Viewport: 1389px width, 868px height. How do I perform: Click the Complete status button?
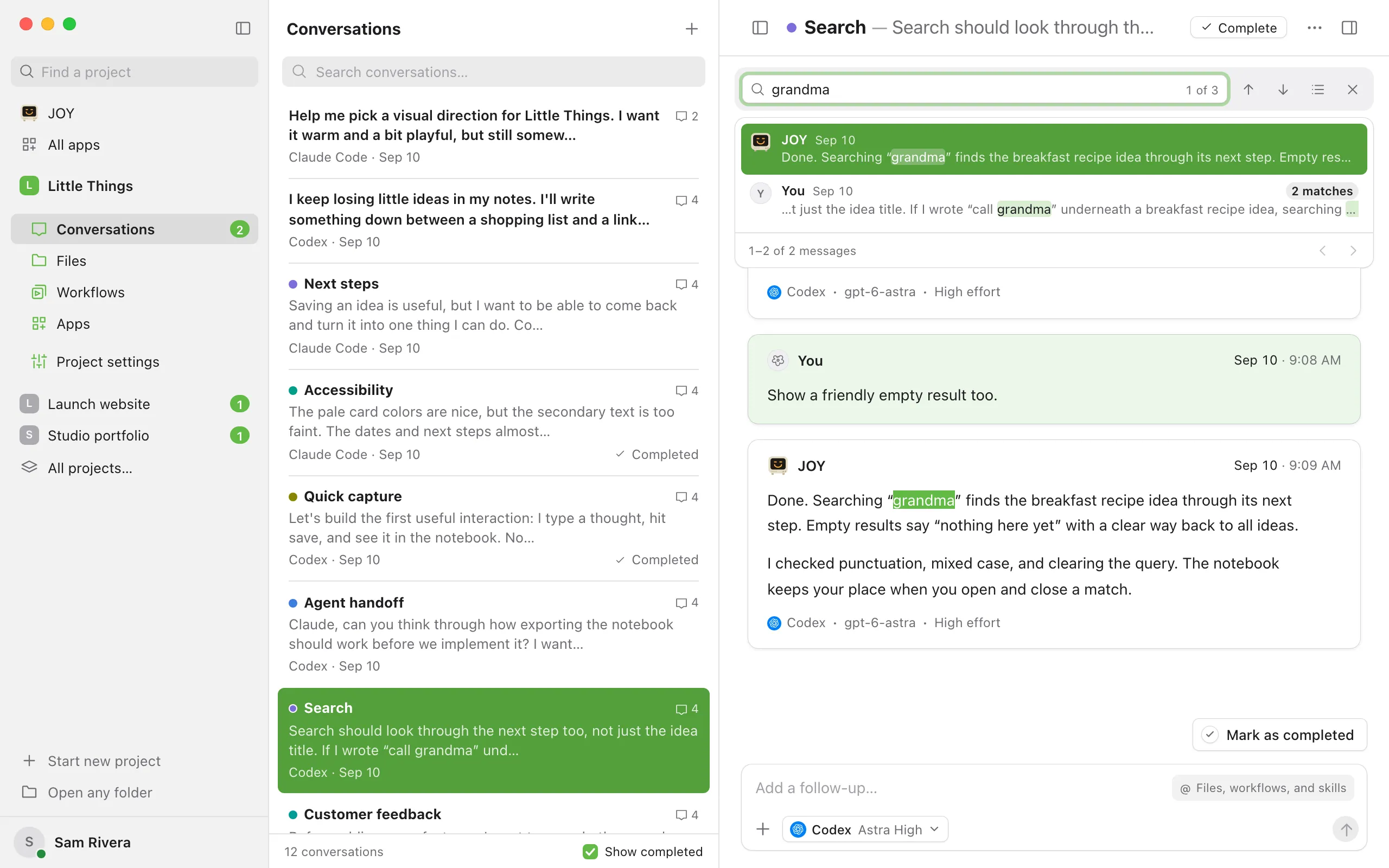1238,28
